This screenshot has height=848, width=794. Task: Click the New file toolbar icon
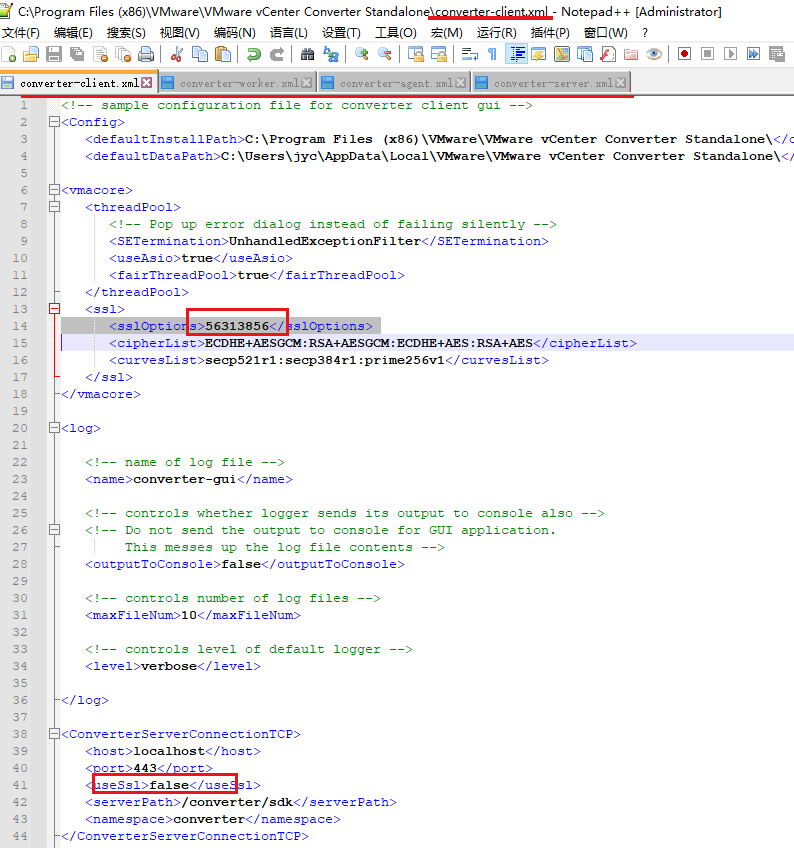coord(9,54)
